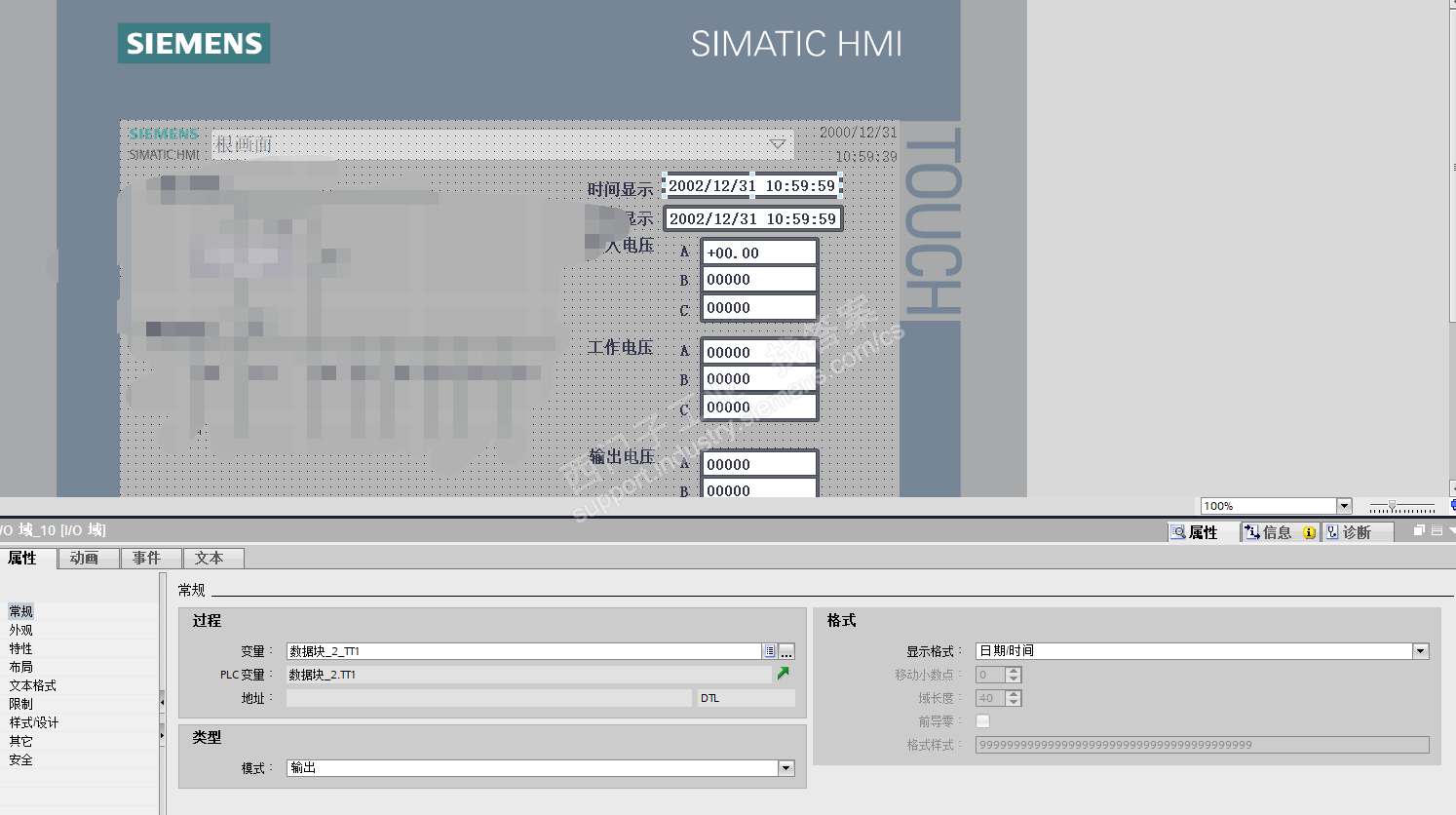Click the PLC 变量 field showing 数据块_2.TT1
1456x815 pixels.
pyautogui.click(x=529, y=675)
